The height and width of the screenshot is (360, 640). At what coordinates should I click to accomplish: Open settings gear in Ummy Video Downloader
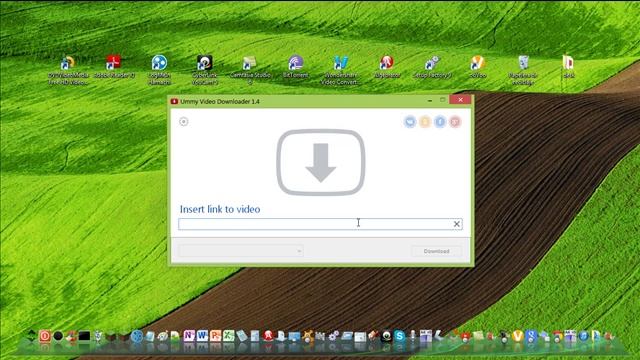coord(184,122)
